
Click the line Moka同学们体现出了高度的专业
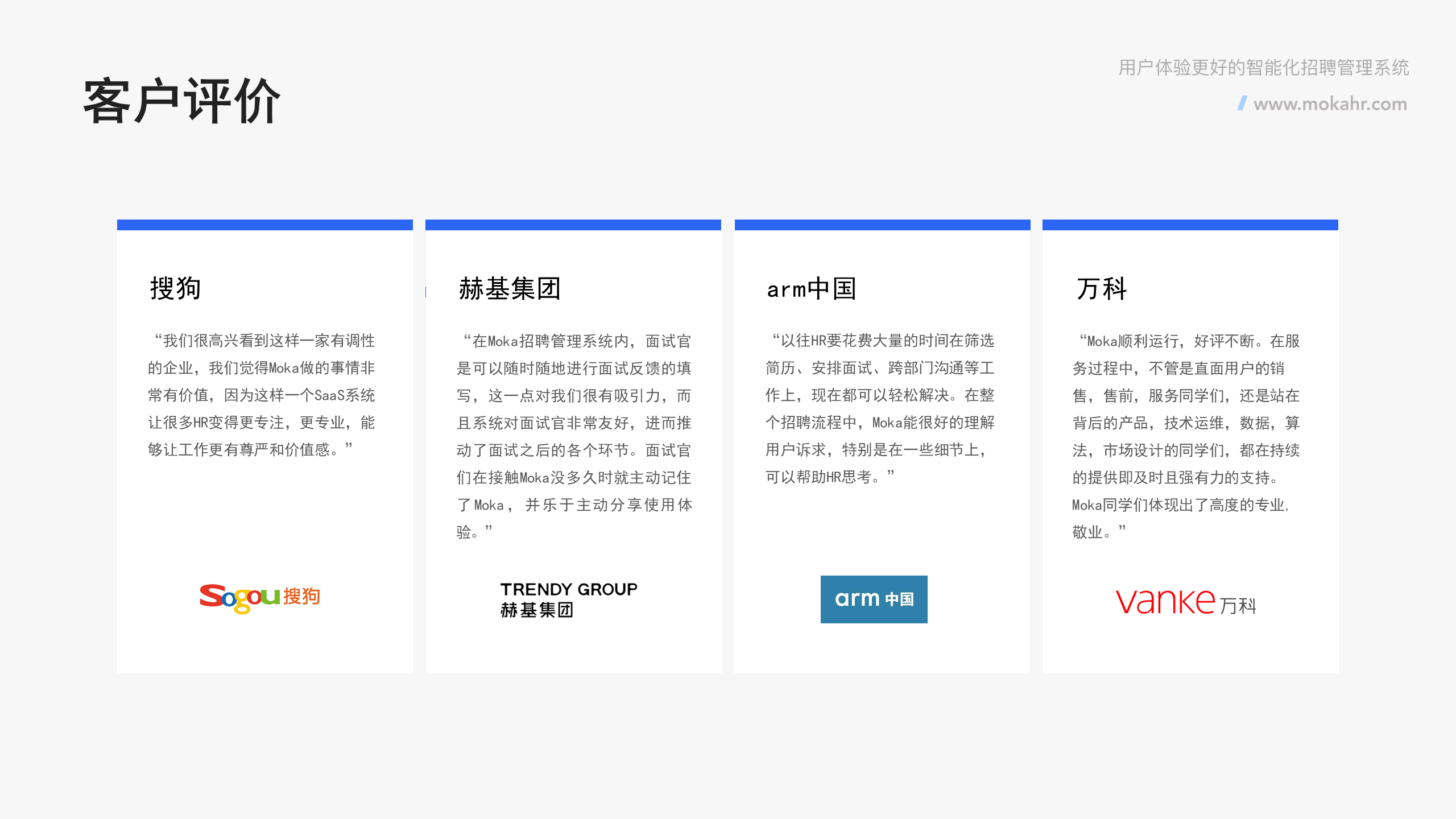pyautogui.click(x=1181, y=504)
